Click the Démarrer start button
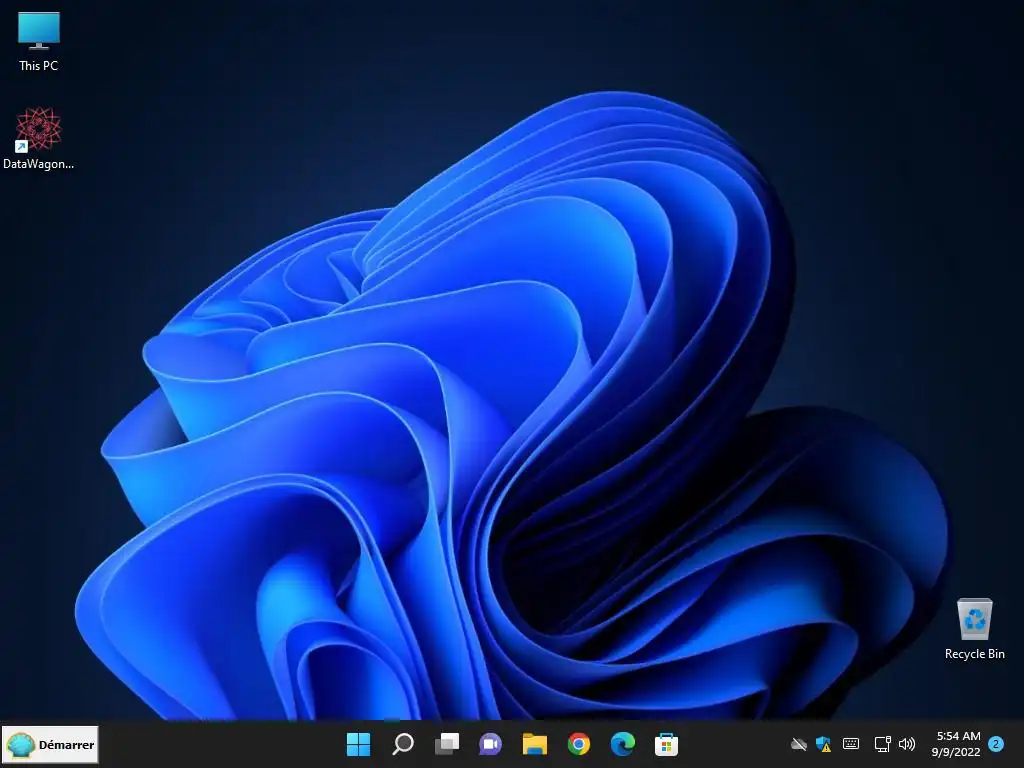 [50, 744]
